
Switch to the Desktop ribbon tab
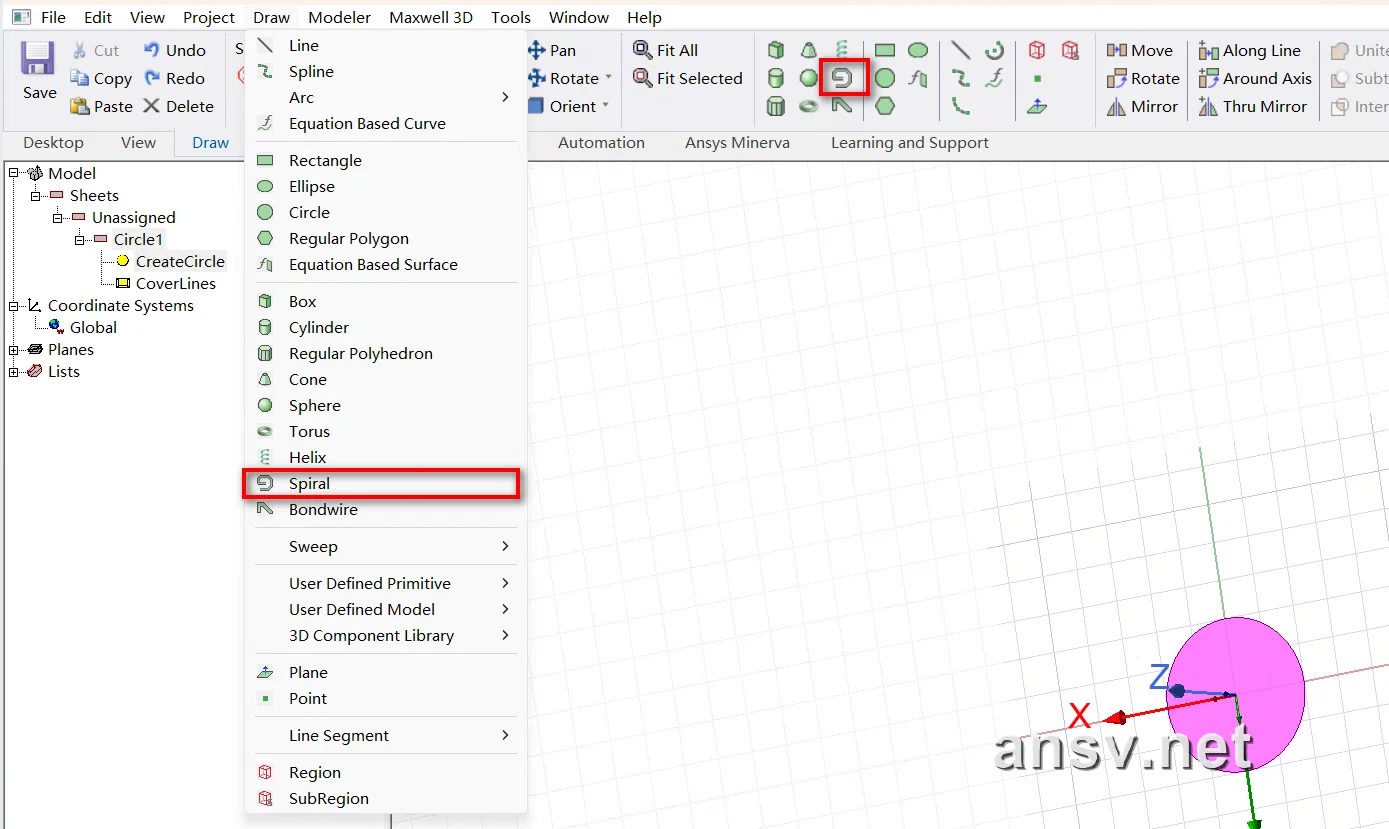54,142
